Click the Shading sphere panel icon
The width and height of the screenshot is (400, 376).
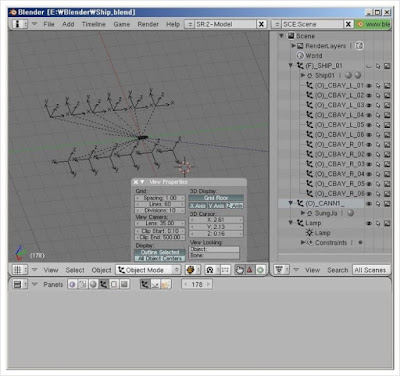[x=93, y=284]
